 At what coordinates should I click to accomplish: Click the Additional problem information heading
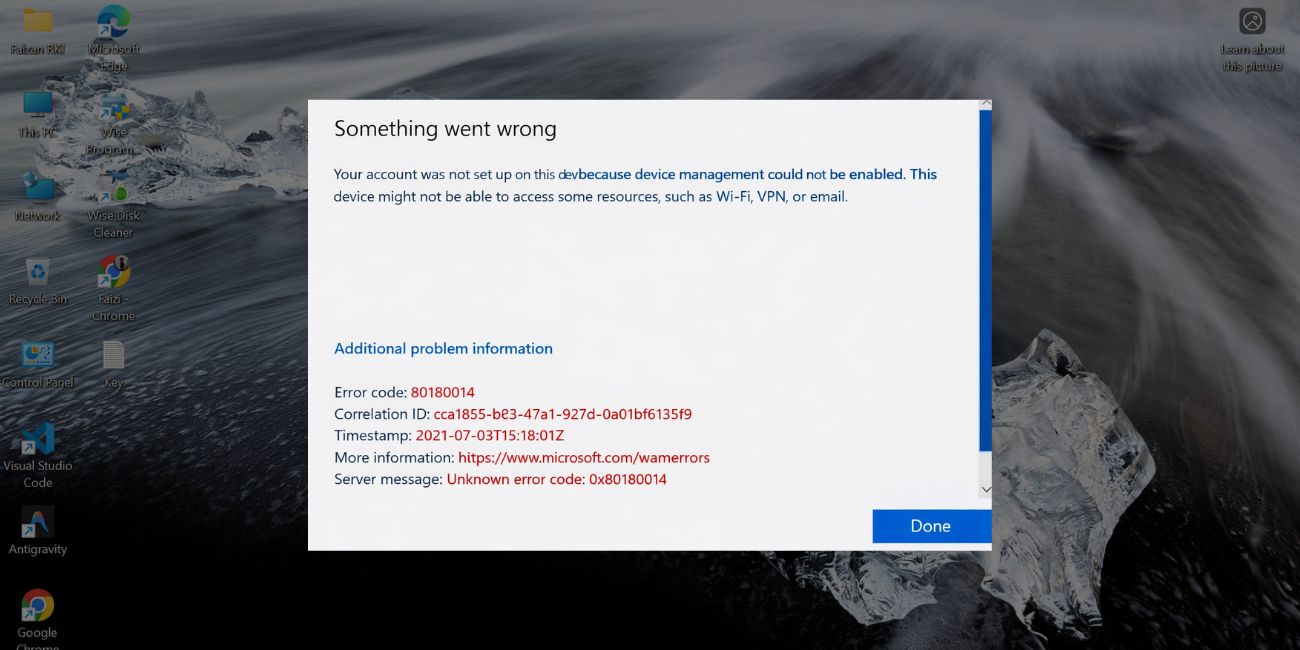pos(443,348)
